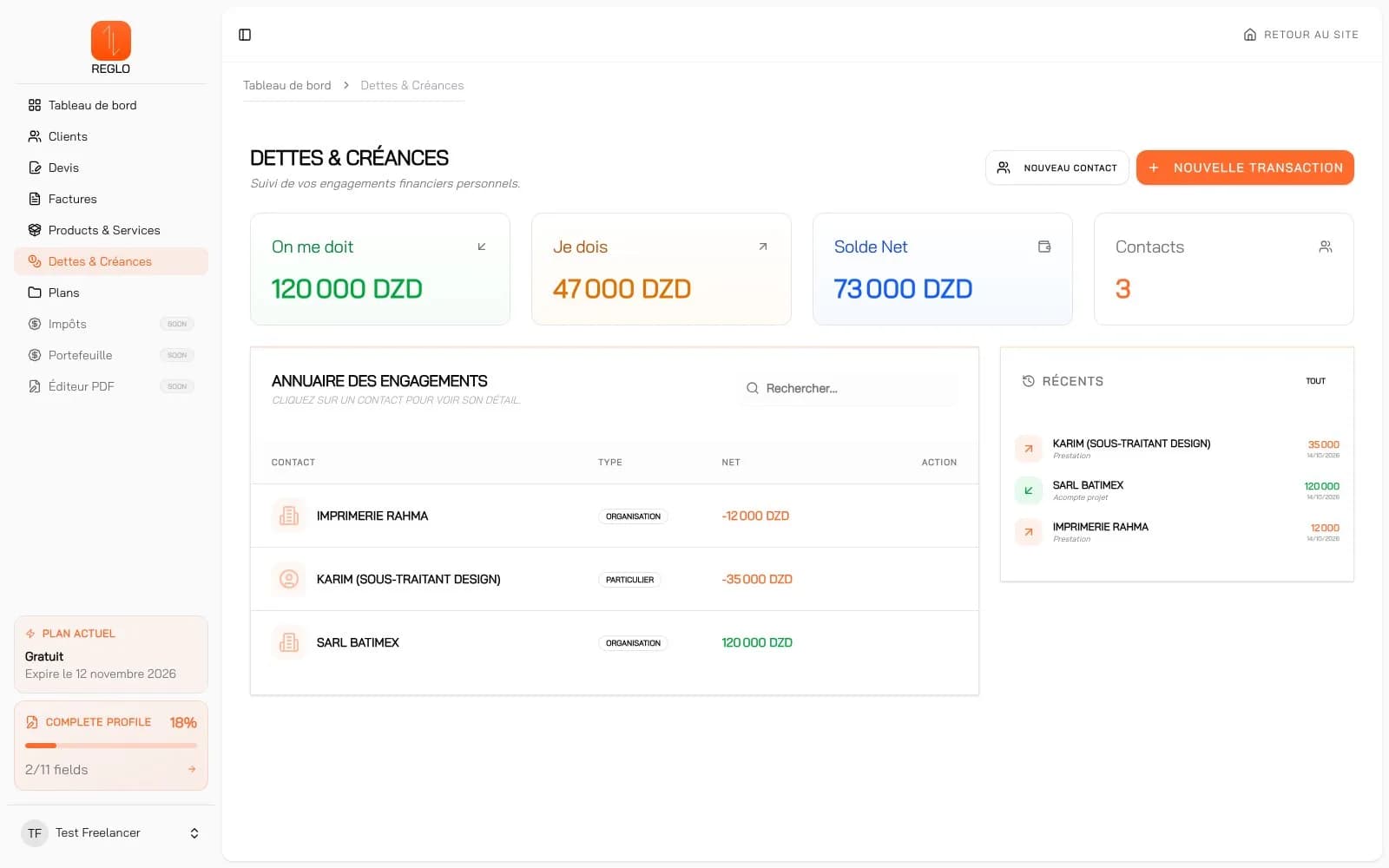1389x868 pixels.
Task: Click the Rechercher search field
Action: [850, 388]
